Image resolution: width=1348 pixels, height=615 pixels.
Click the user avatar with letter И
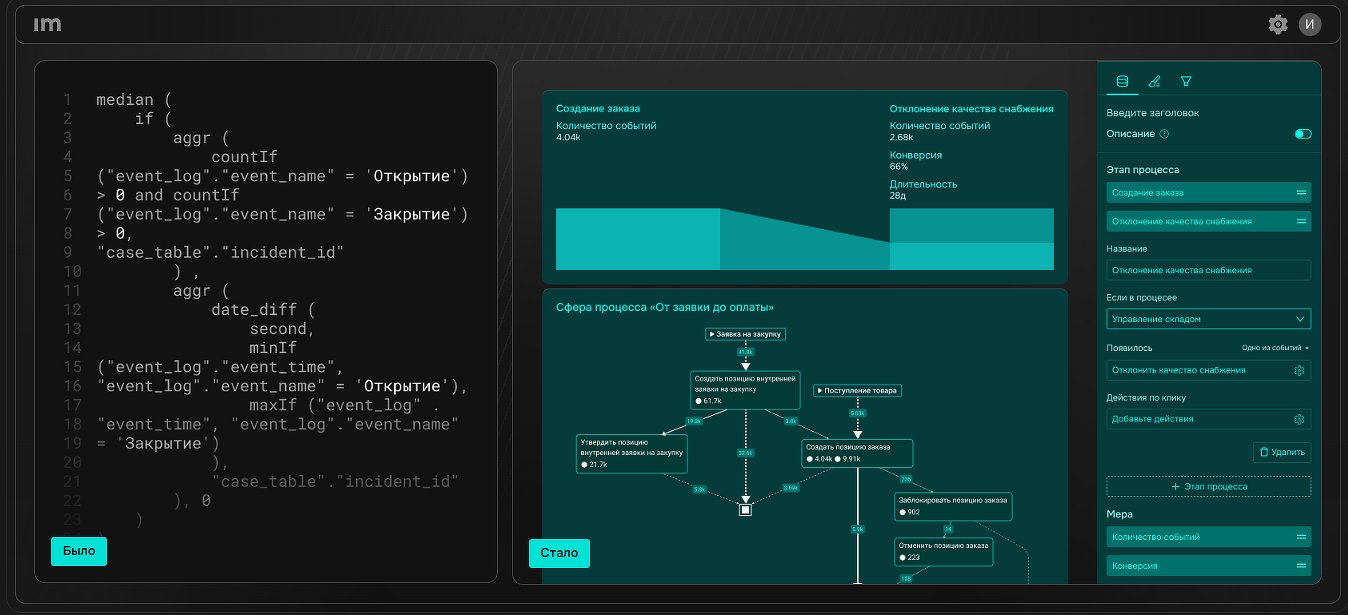coord(1309,25)
